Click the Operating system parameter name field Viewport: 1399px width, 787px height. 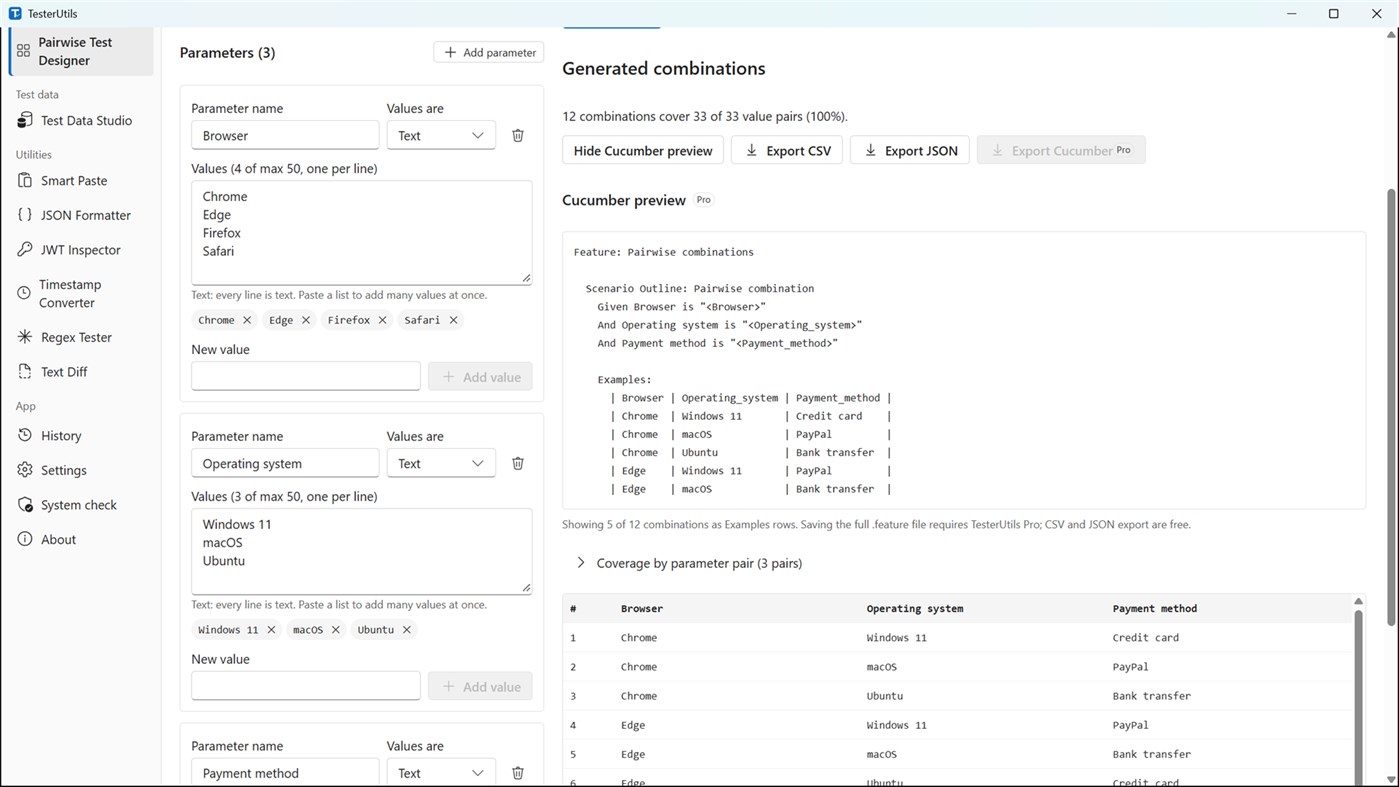point(285,463)
